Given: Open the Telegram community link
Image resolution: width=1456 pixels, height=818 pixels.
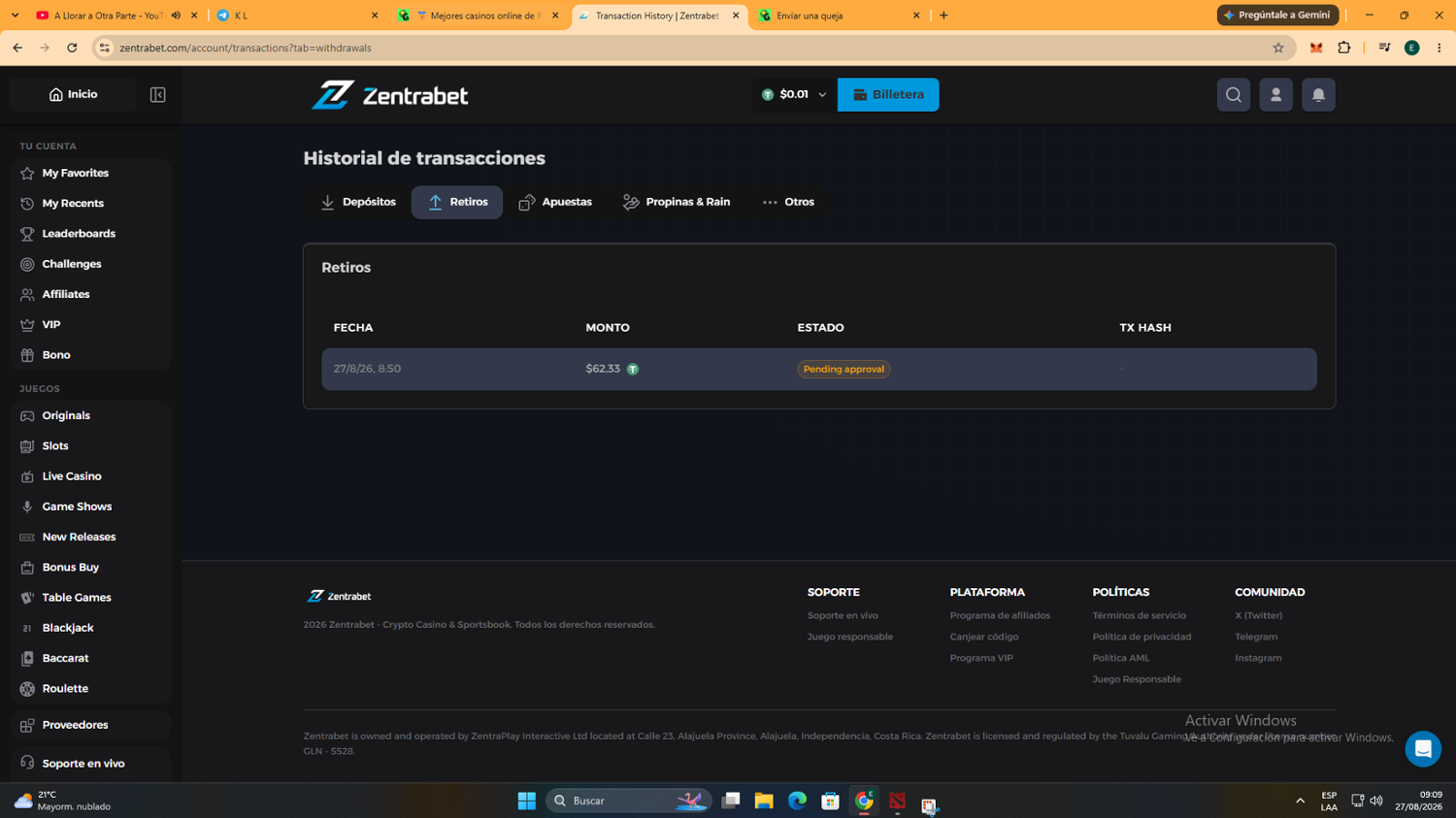Looking at the screenshot, I should pyautogui.click(x=1256, y=637).
